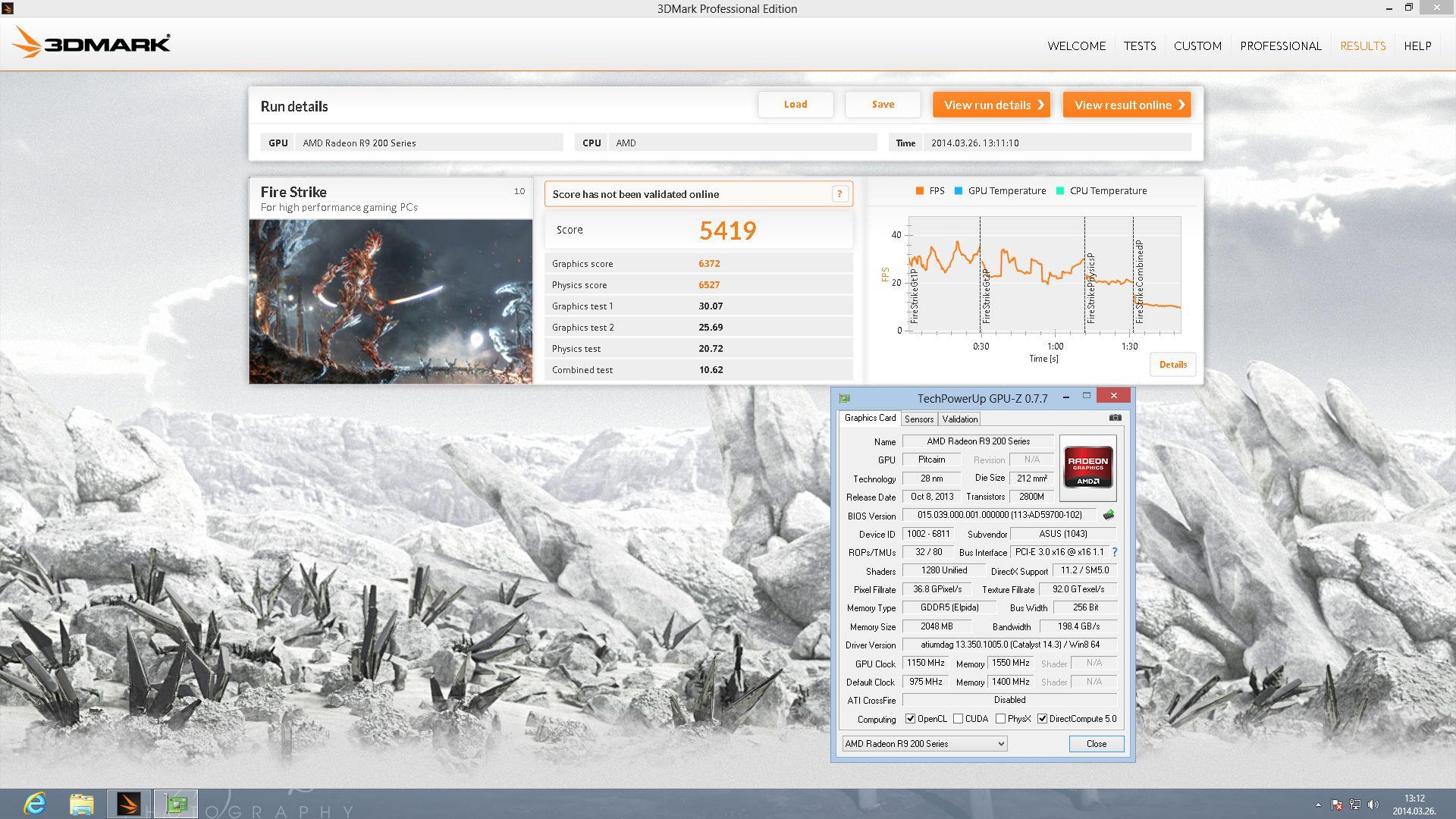
Task: Open Internet Explorer from the taskbar
Action: 35,803
